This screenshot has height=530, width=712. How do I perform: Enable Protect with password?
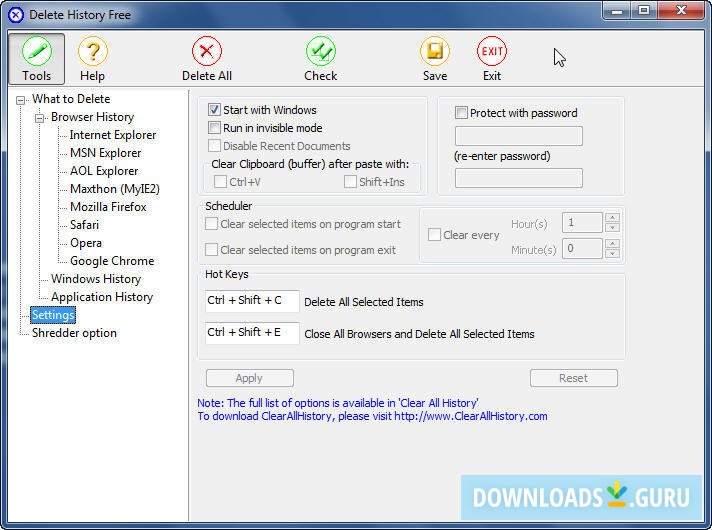[x=461, y=113]
